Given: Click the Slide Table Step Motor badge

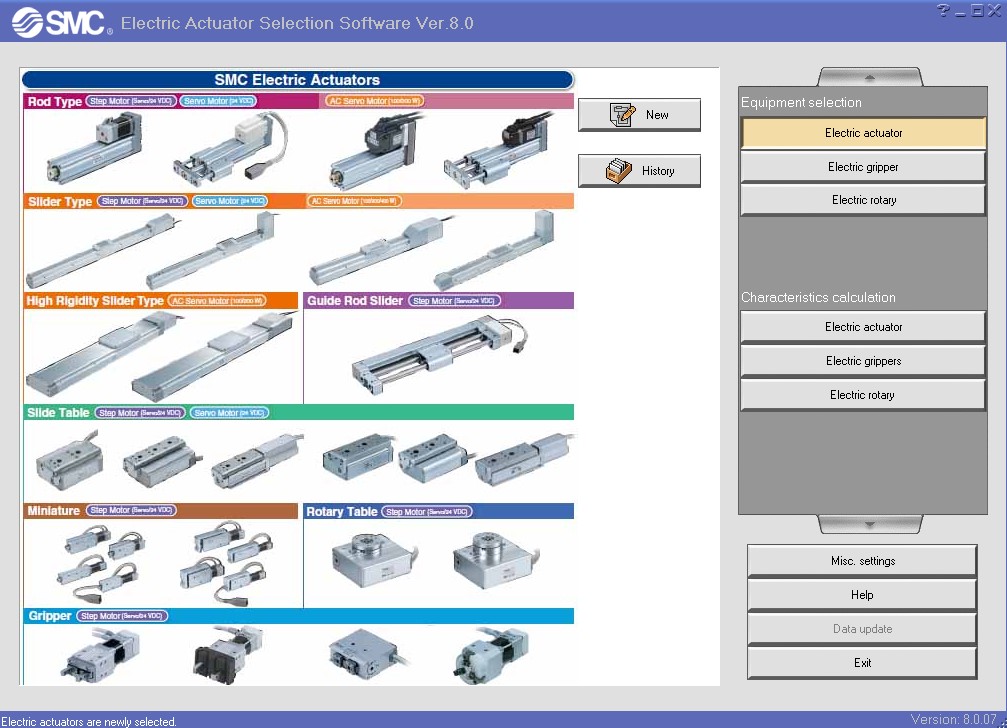Looking at the screenshot, I should click(x=140, y=413).
